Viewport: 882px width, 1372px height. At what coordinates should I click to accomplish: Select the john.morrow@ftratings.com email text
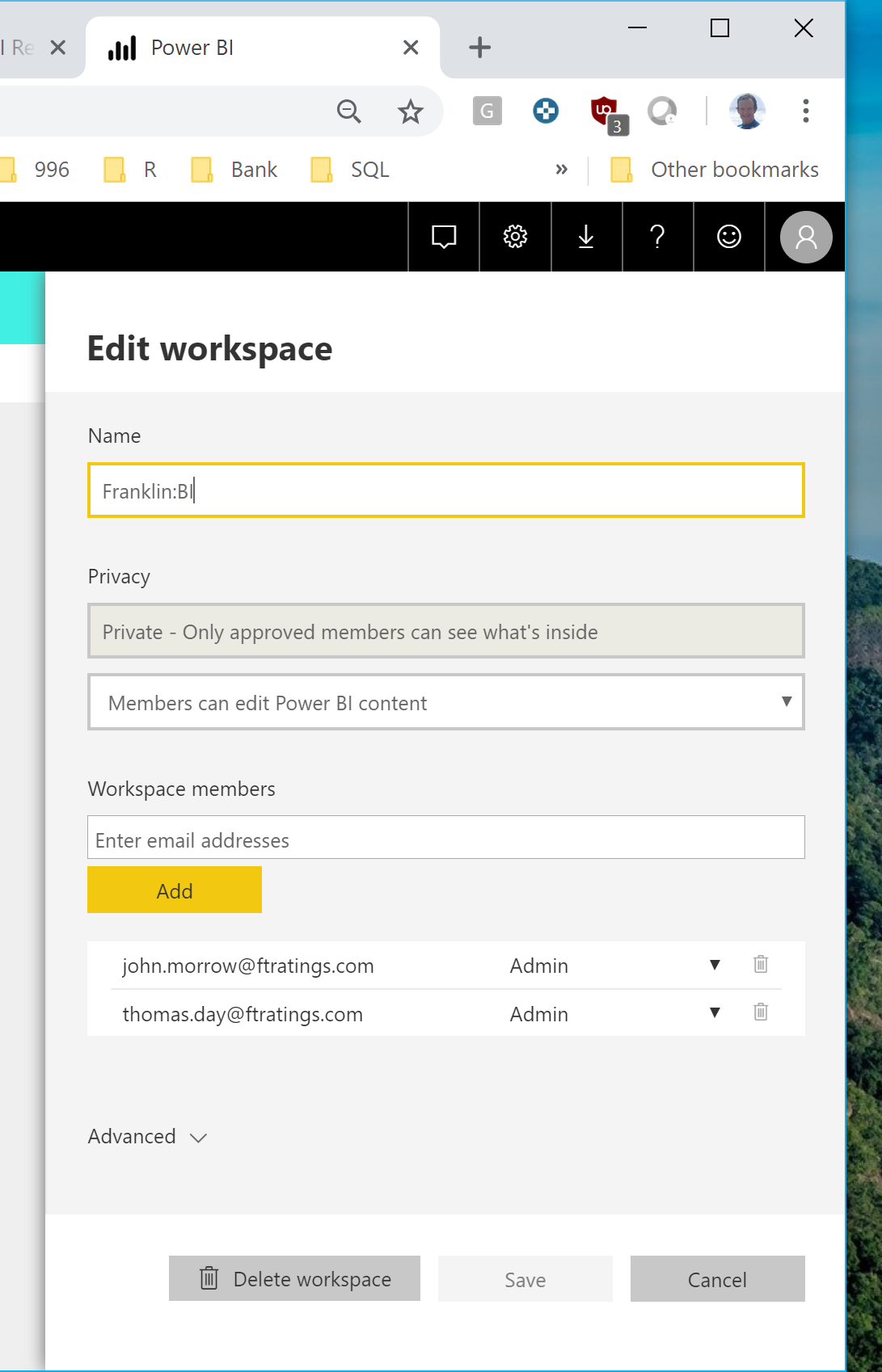pos(248,966)
